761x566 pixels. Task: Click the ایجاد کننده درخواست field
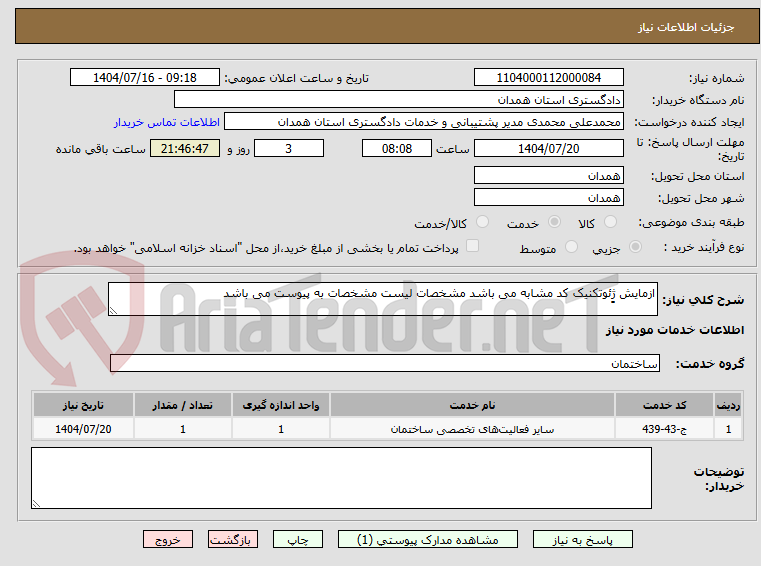click(x=424, y=122)
